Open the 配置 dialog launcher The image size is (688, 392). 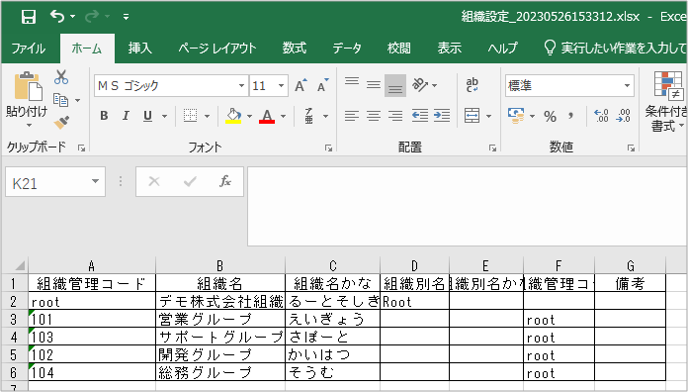(x=492, y=148)
